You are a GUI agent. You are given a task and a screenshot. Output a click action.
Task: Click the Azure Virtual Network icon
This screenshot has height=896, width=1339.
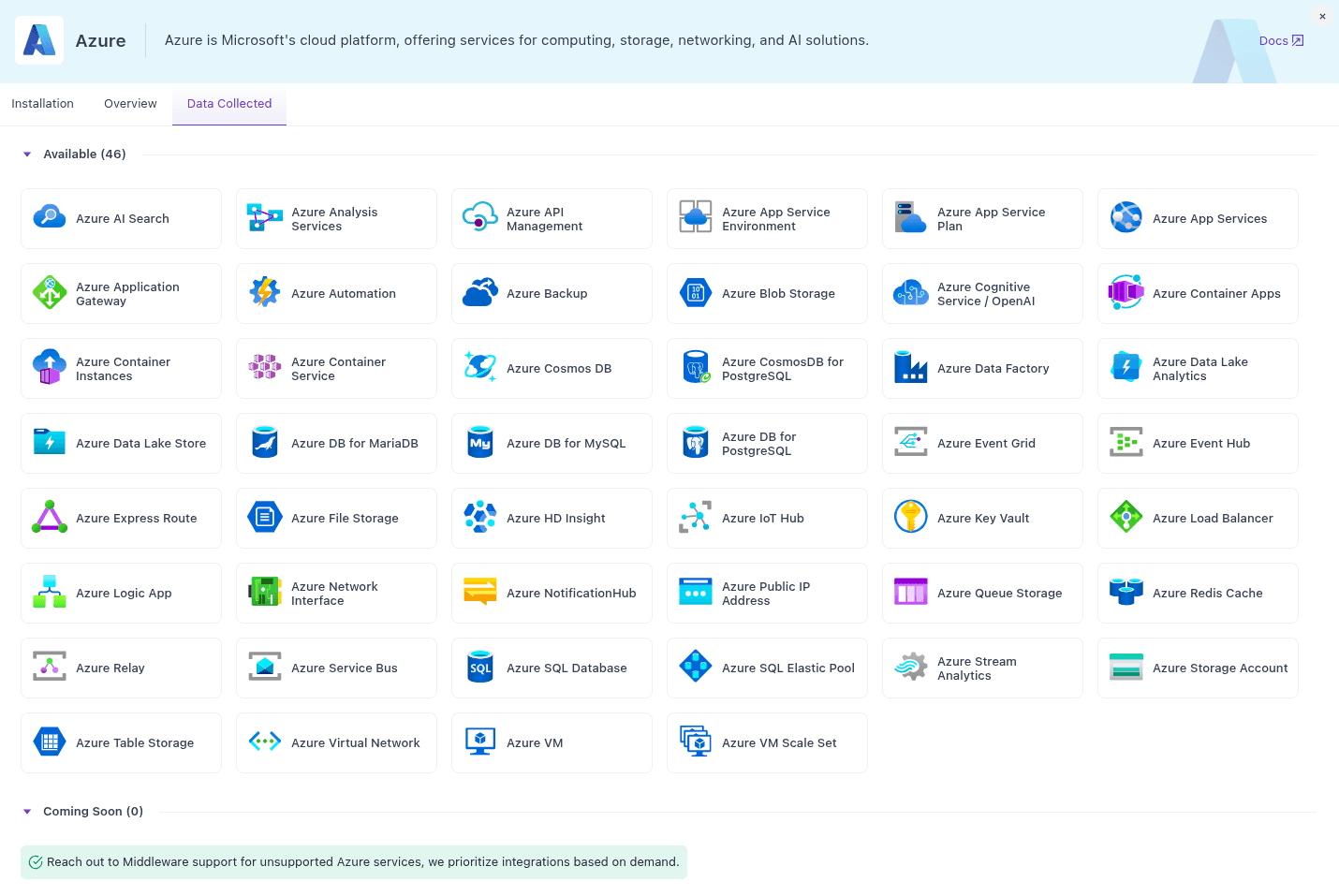tap(264, 742)
